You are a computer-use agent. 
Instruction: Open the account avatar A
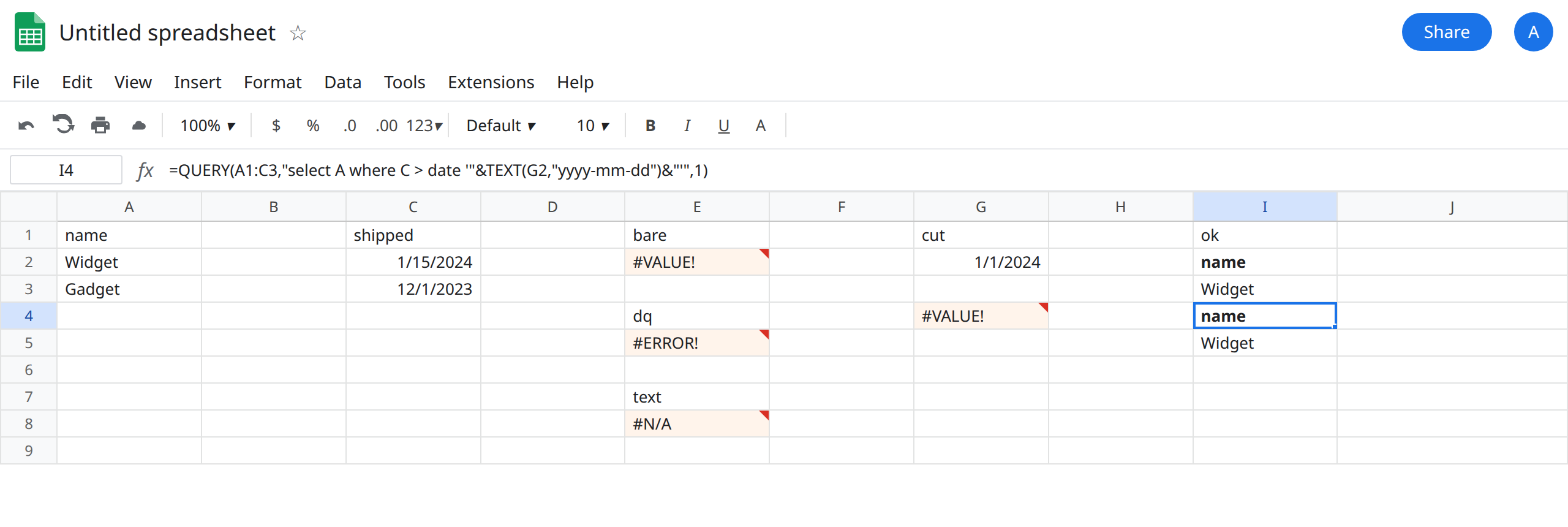point(1533,32)
